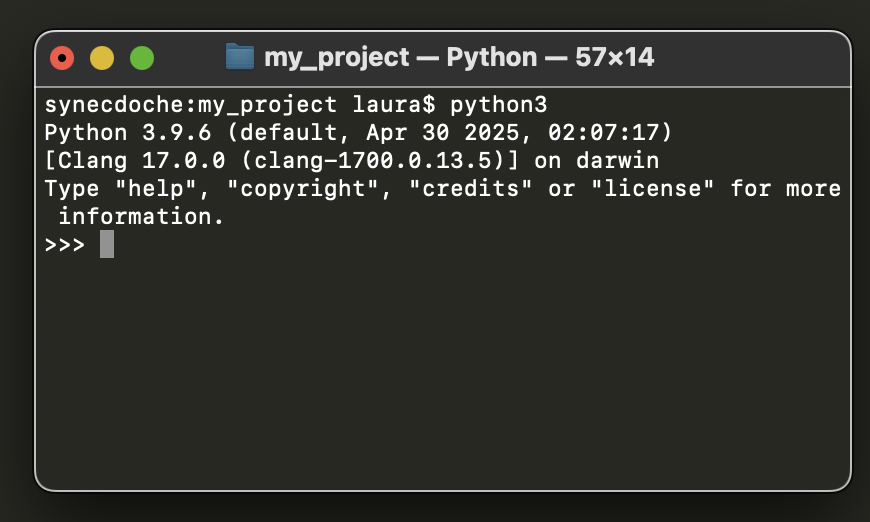
Task: Zoom the window using the green button
Action: [142, 58]
